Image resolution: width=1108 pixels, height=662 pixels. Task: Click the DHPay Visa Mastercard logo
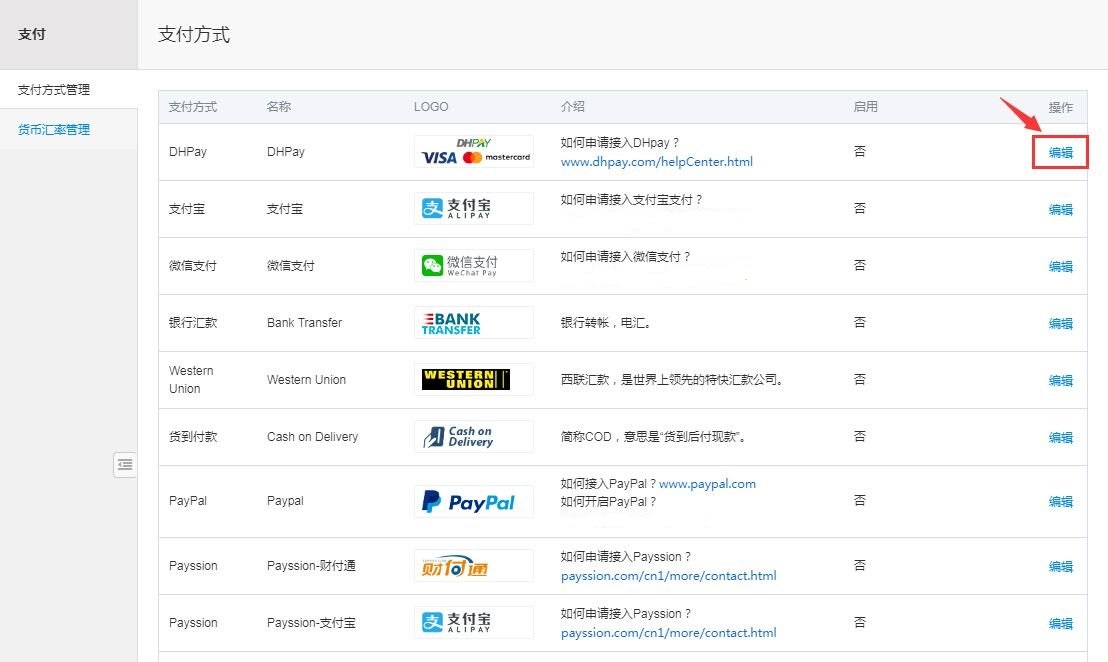click(473, 152)
